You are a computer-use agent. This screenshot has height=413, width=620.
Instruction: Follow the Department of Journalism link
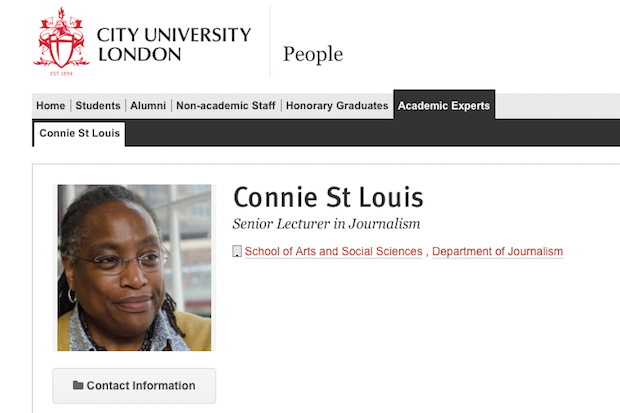pyautogui.click(x=497, y=252)
